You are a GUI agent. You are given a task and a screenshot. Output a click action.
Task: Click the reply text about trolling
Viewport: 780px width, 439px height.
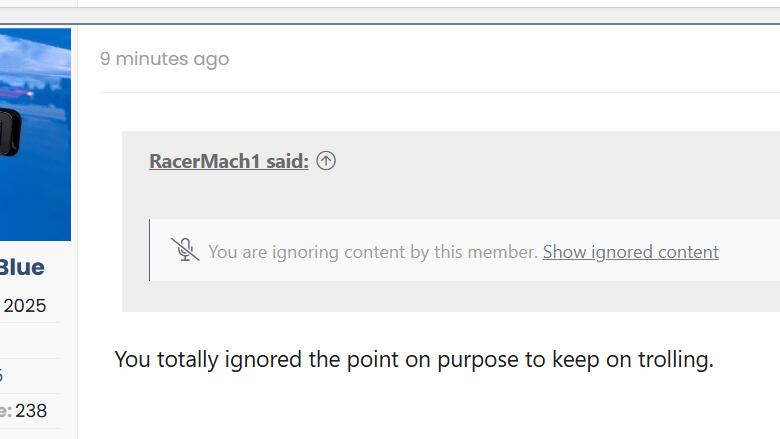[414, 359]
